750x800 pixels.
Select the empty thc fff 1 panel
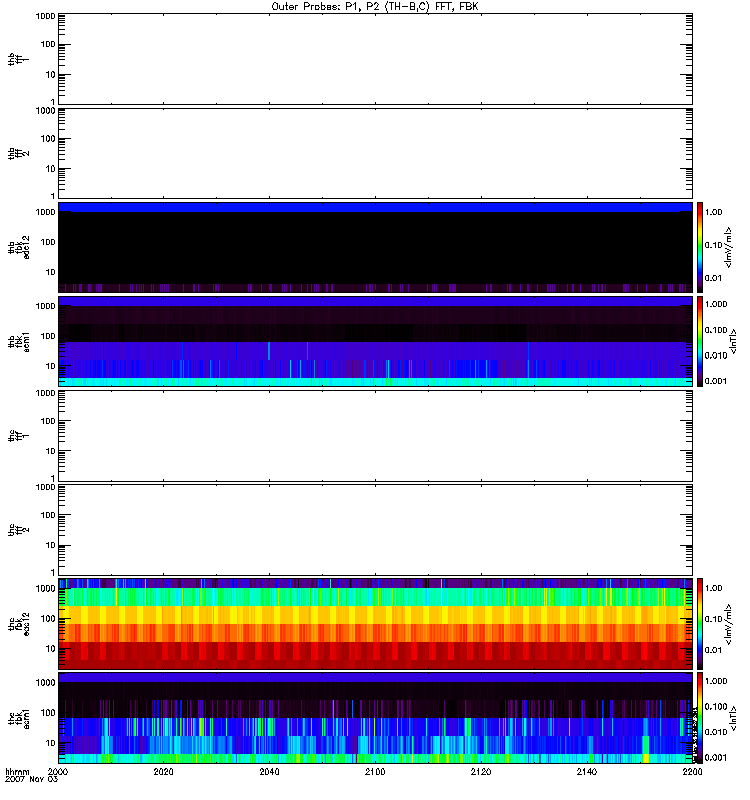click(375, 436)
